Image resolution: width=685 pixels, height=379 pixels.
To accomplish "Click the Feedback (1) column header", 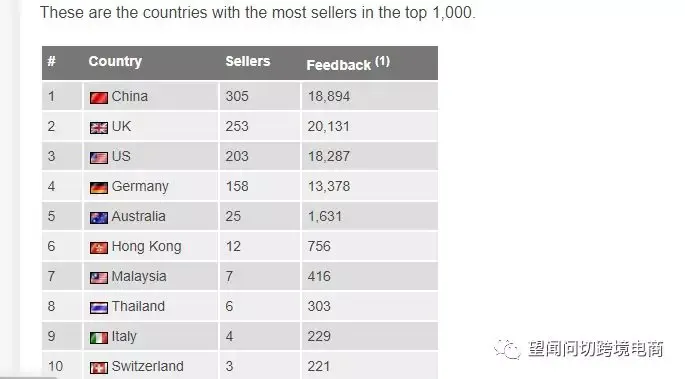I will (x=348, y=64).
